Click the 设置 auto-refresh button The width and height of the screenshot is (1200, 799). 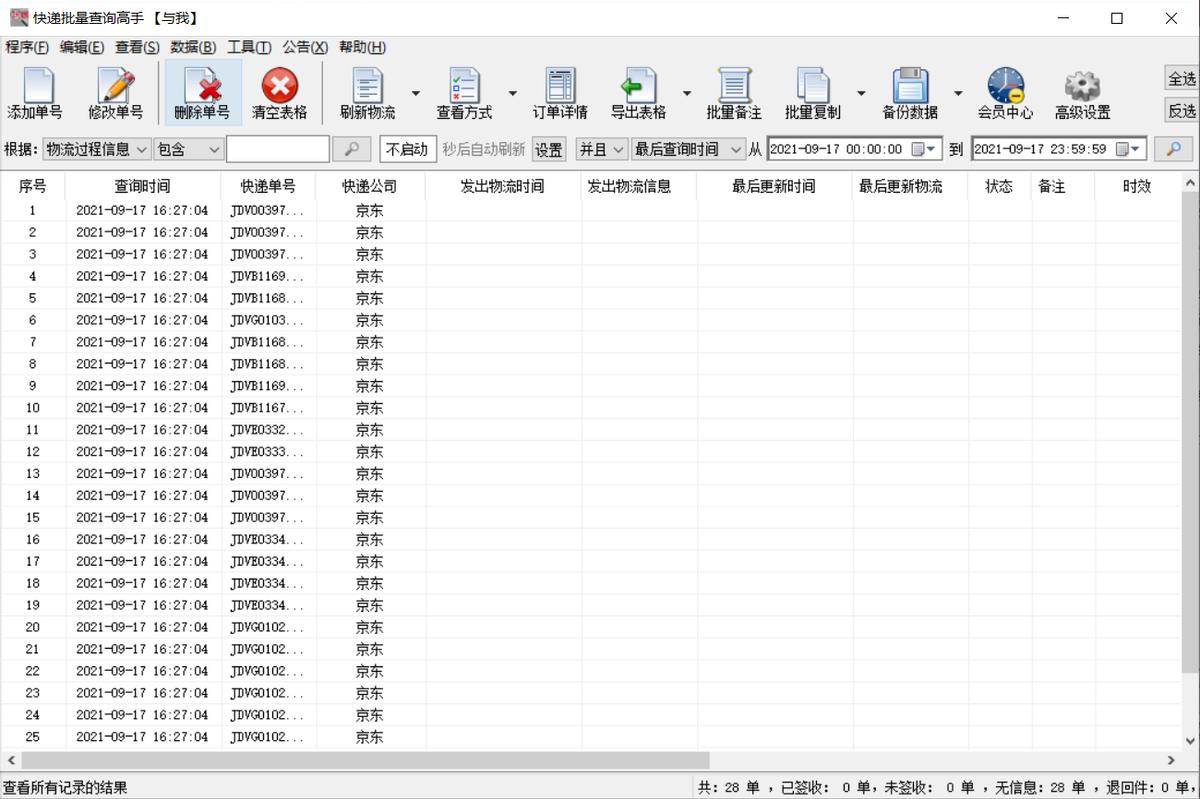[549, 150]
